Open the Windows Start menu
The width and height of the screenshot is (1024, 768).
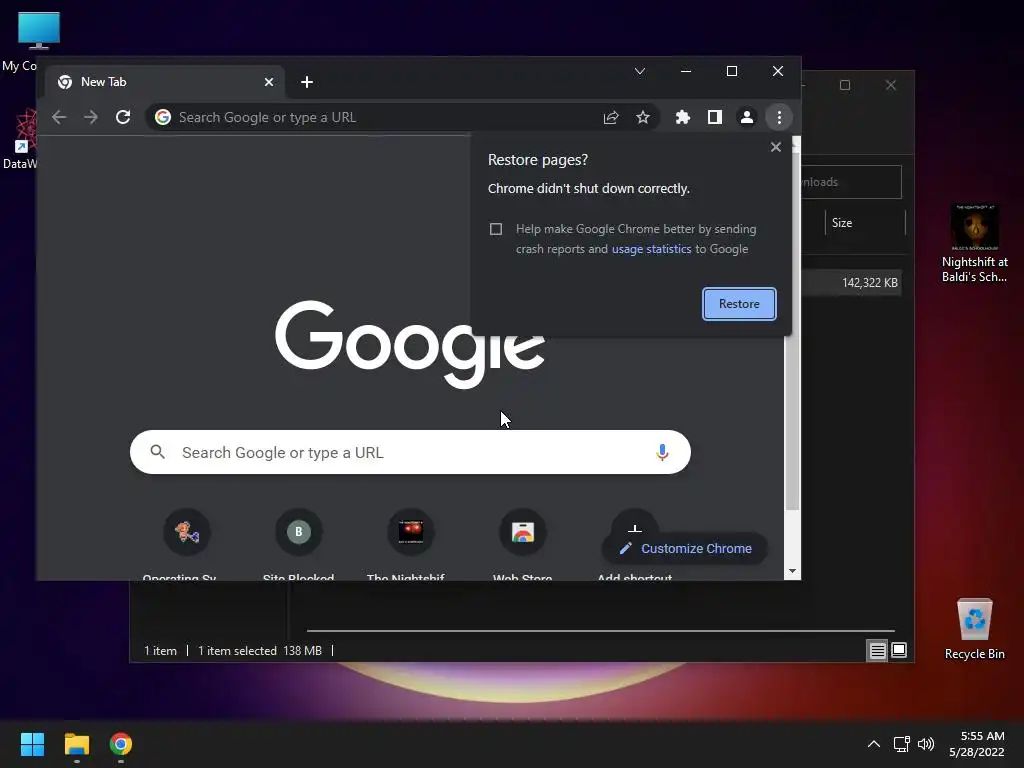click(x=32, y=744)
